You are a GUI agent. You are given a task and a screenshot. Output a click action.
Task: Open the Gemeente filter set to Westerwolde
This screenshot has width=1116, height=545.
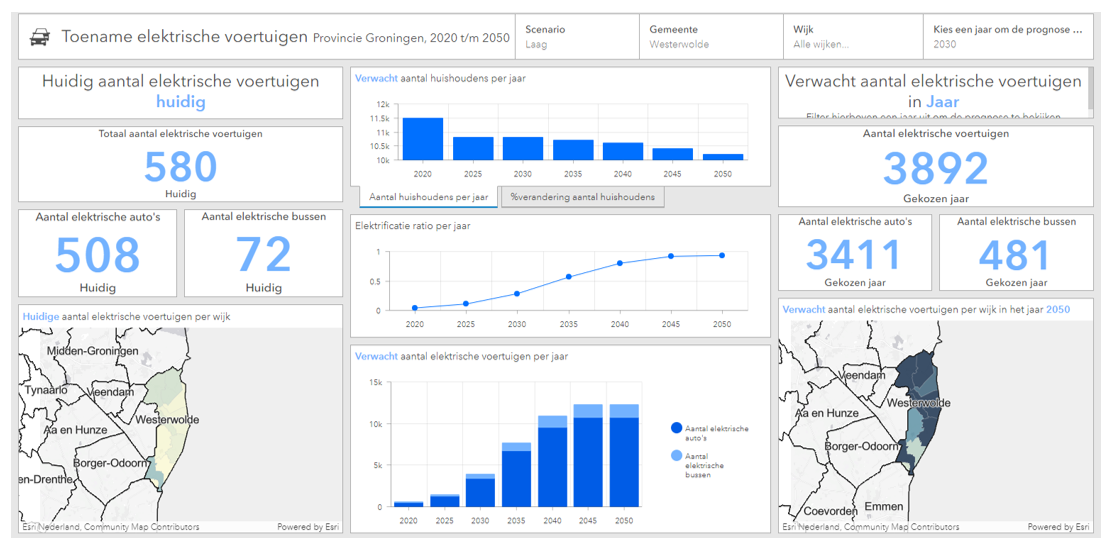[x=711, y=37]
